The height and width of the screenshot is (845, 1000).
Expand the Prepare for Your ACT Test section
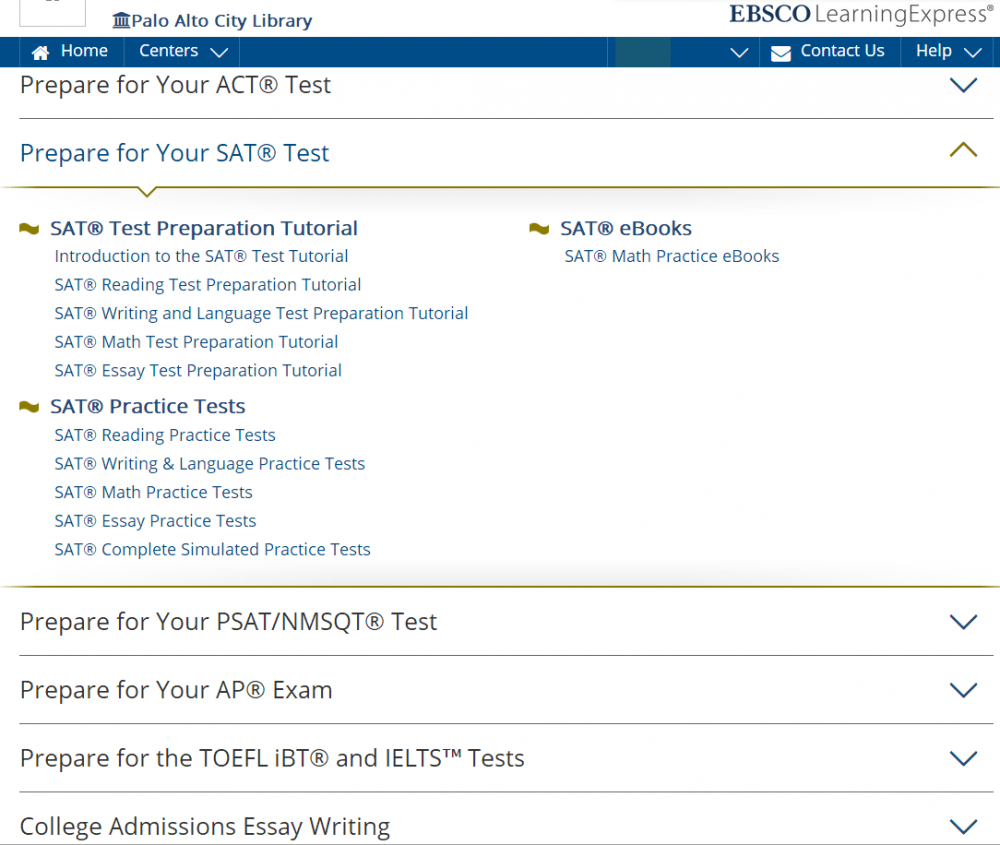coord(962,85)
